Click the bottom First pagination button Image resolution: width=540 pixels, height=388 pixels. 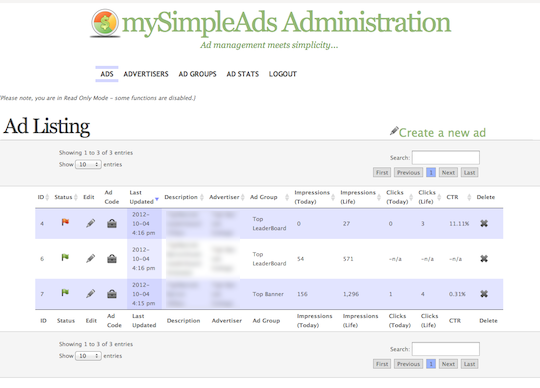(x=382, y=364)
